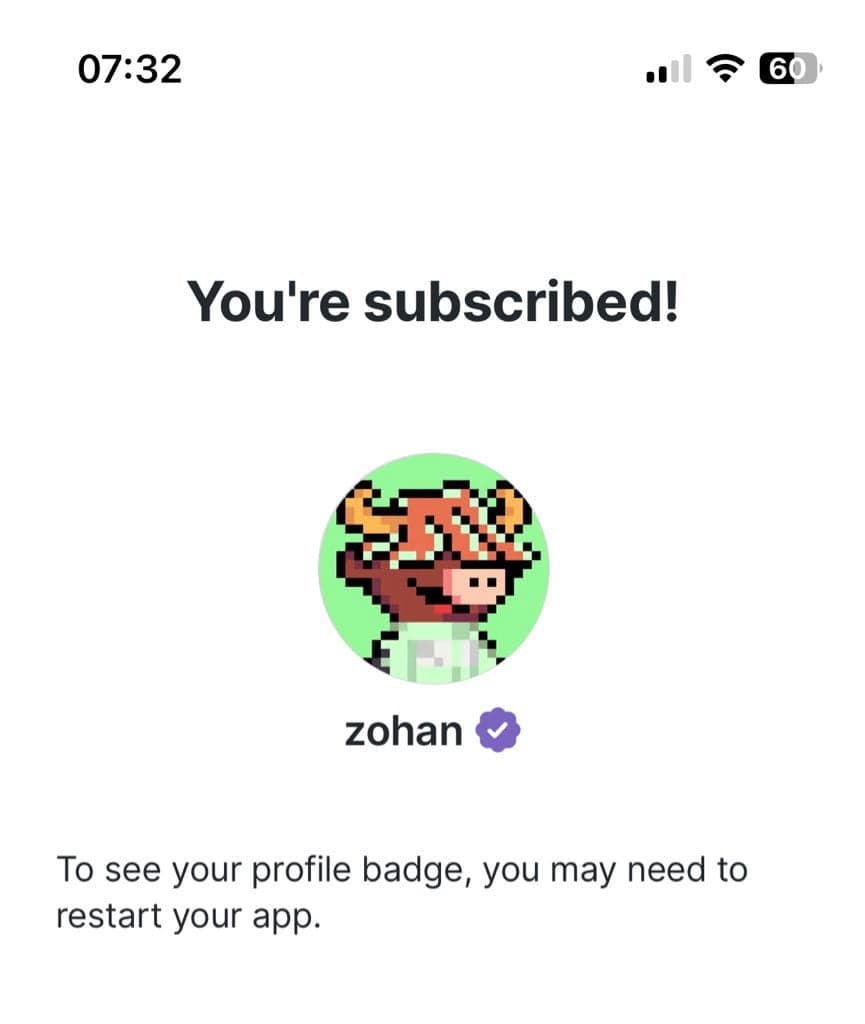865x1024 pixels.
Task: Click the word "subscribed!" in the heading
Action: (x=521, y=299)
